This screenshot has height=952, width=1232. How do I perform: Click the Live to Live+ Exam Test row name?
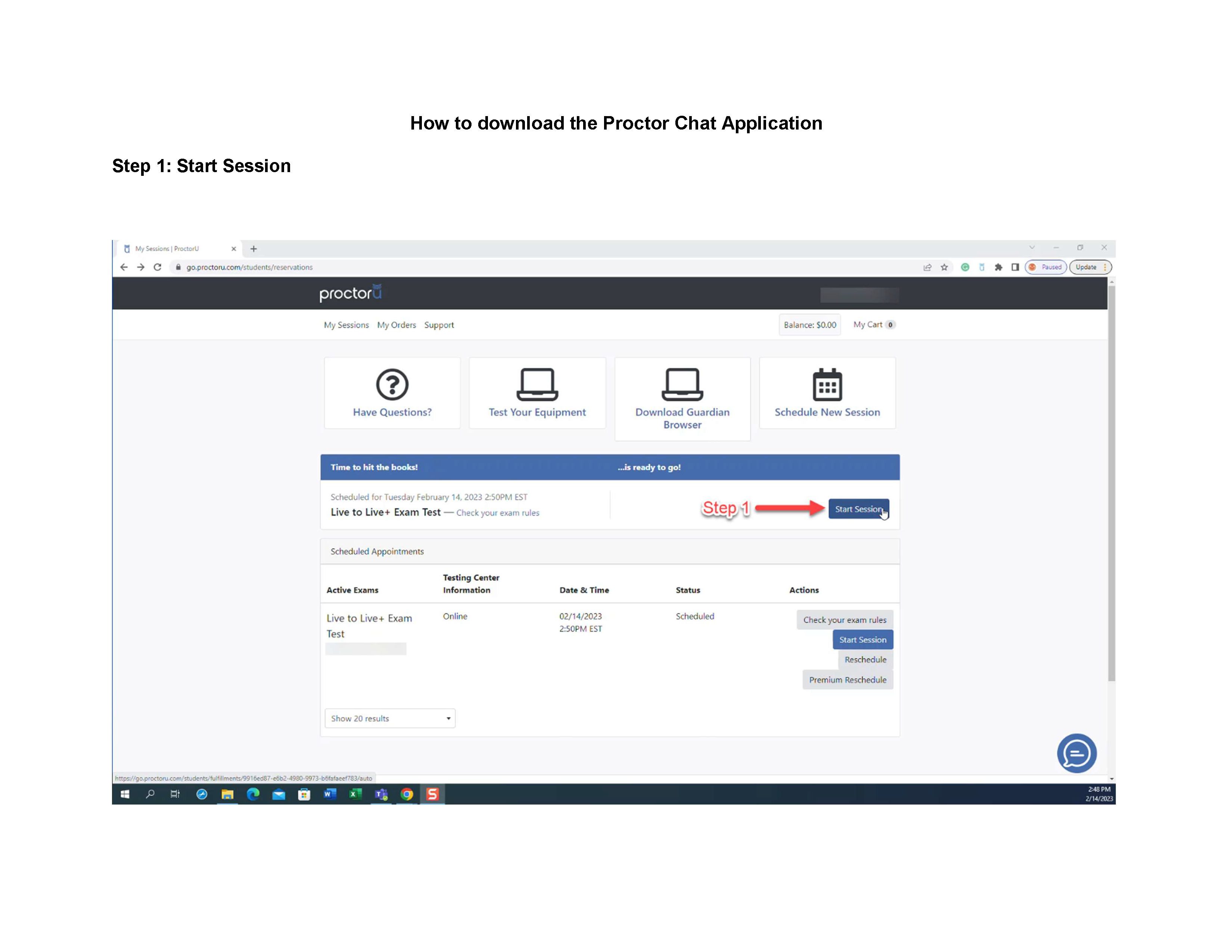tap(369, 626)
